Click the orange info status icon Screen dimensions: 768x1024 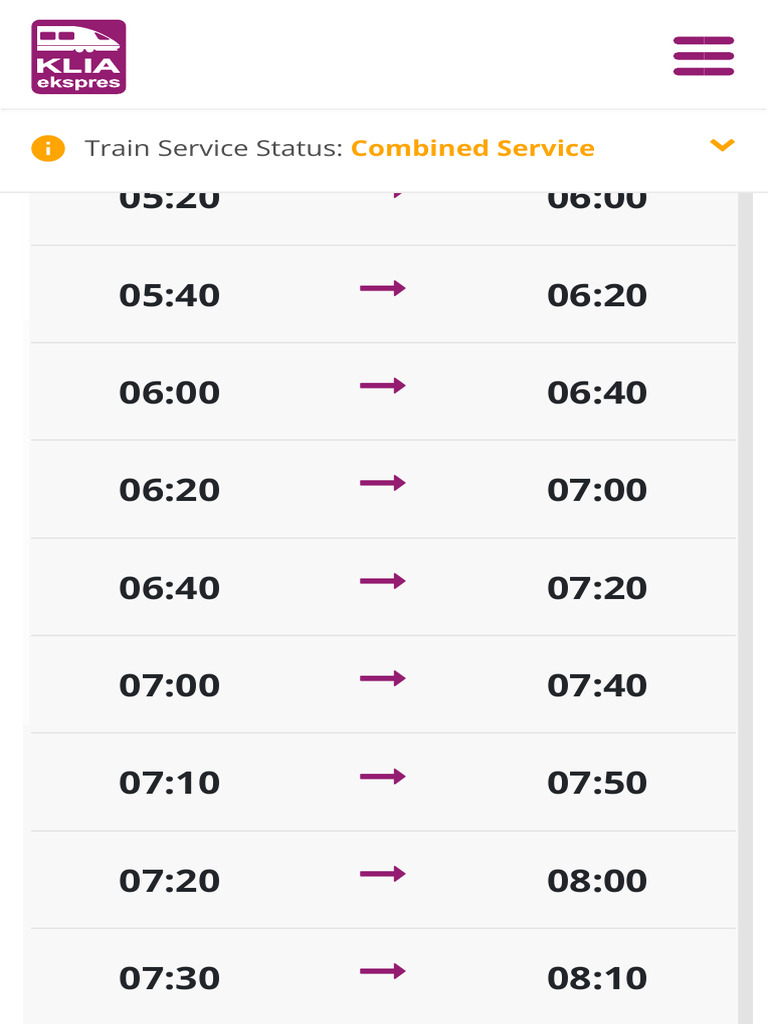[x=48, y=149]
